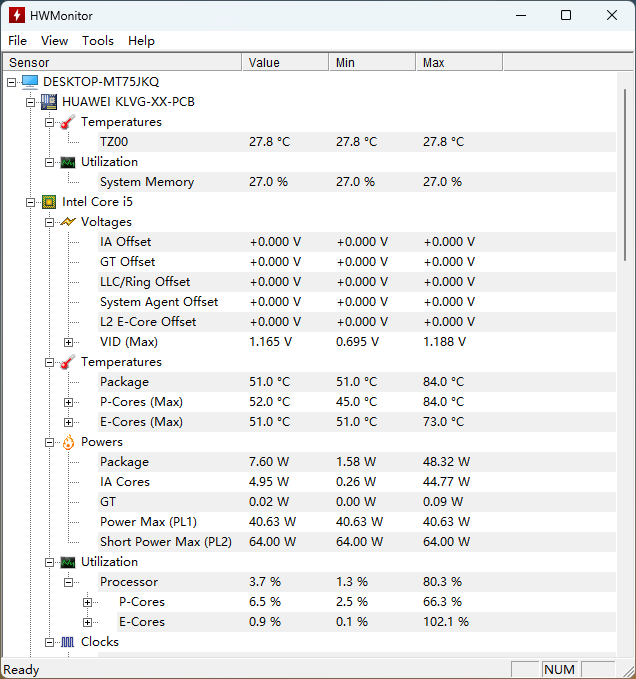Click the vertical scrollbar thumb
The width and height of the screenshot is (636, 679).
tap(625, 175)
